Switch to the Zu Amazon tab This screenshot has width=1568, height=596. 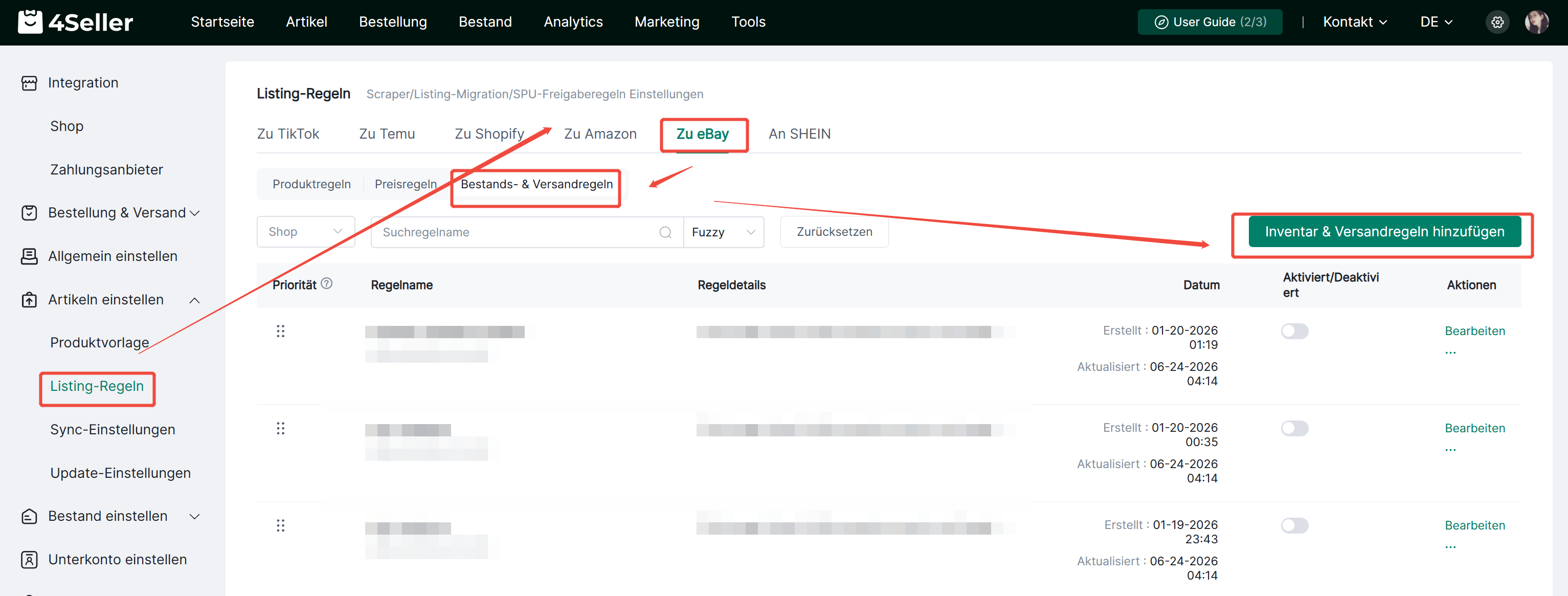(600, 134)
